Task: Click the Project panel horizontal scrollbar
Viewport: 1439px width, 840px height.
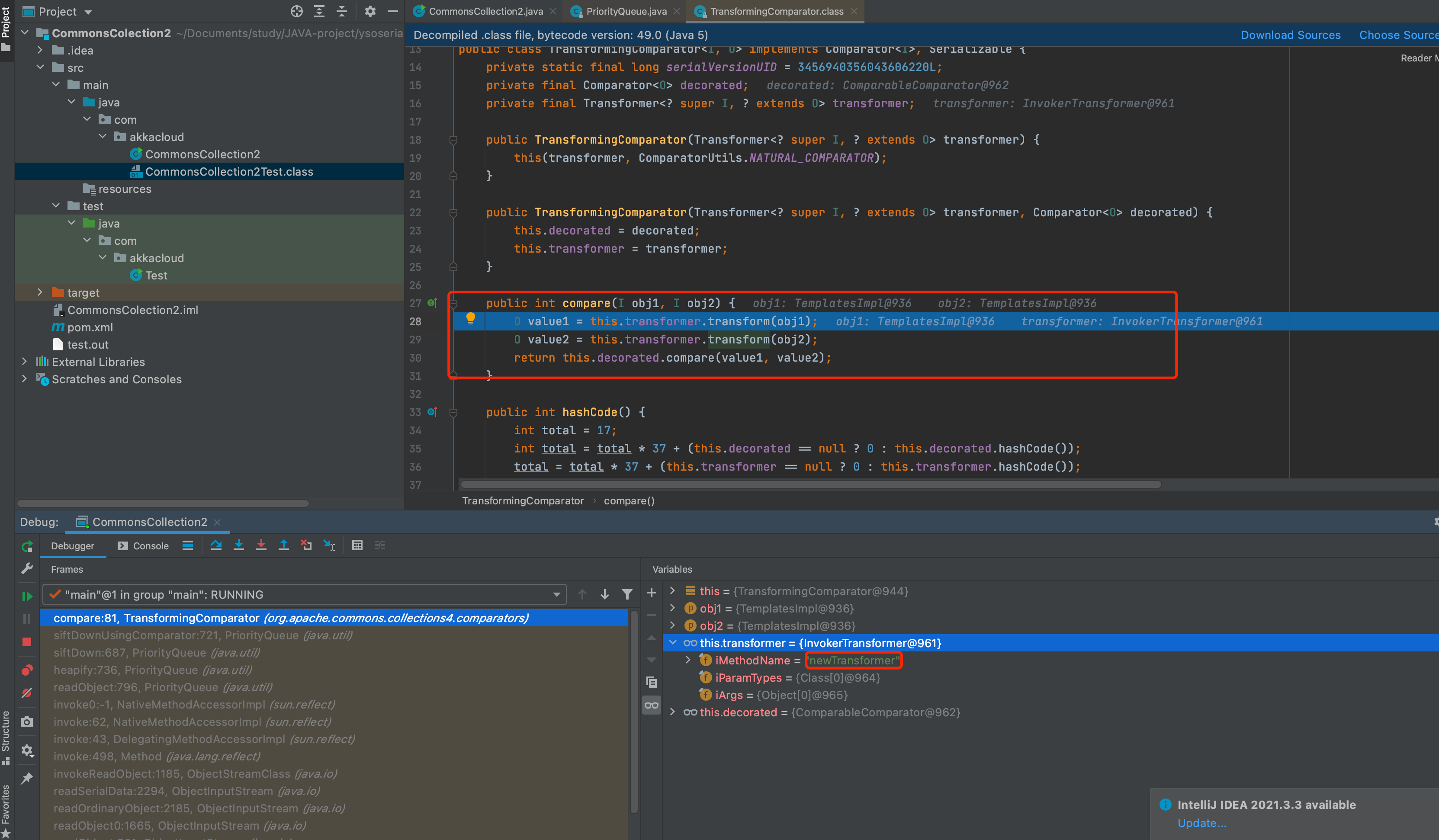Action: (163, 503)
